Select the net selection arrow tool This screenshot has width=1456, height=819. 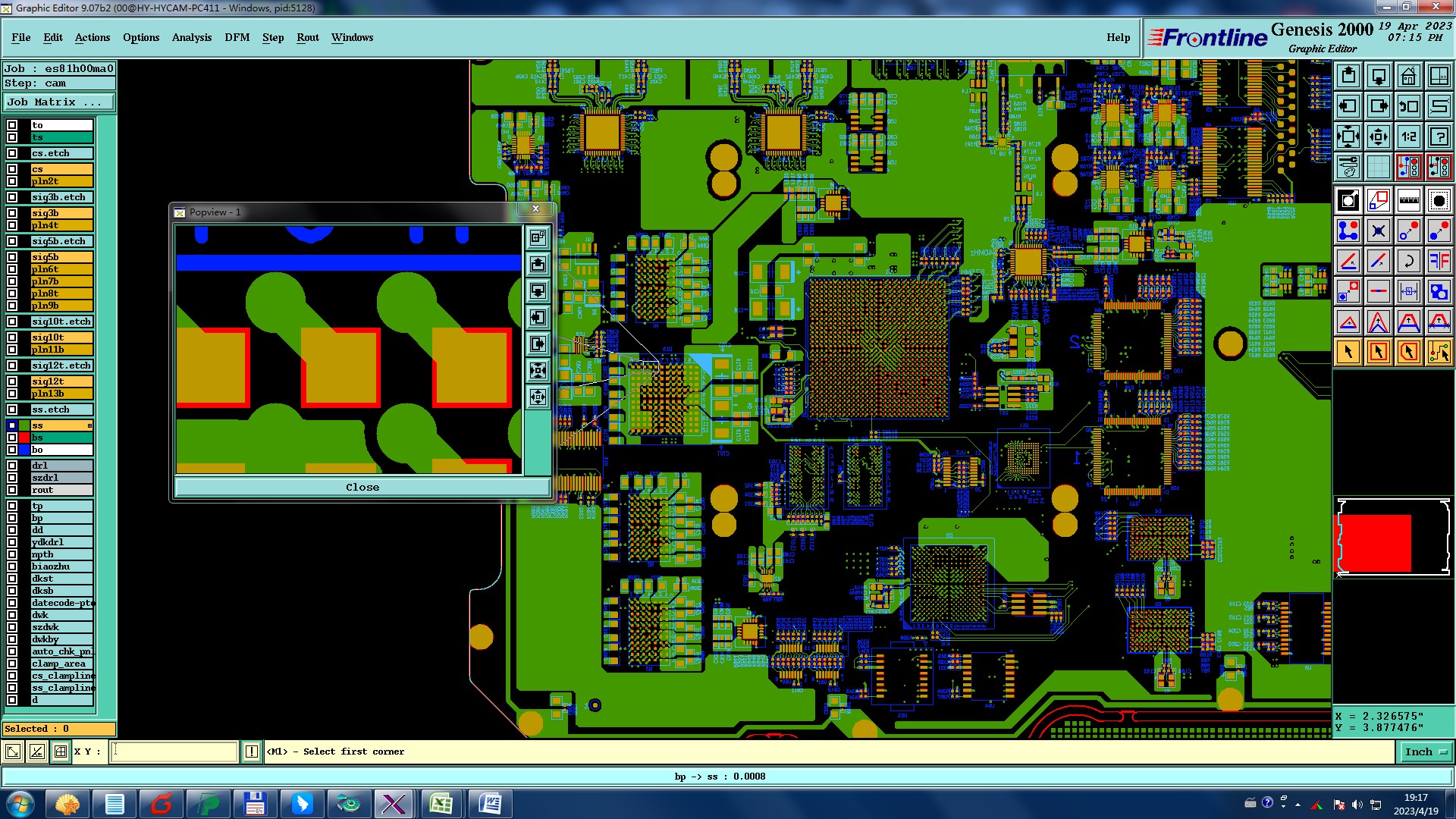point(1439,352)
